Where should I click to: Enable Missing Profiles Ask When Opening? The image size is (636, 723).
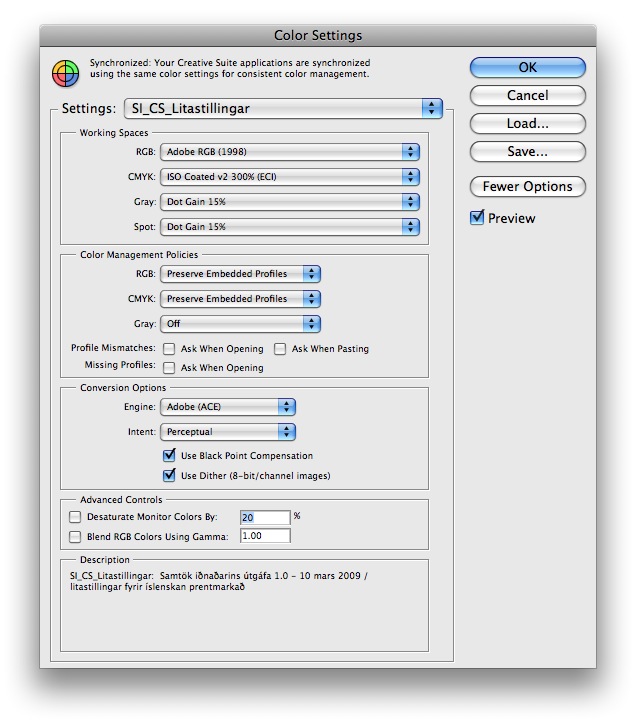pos(169,367)
